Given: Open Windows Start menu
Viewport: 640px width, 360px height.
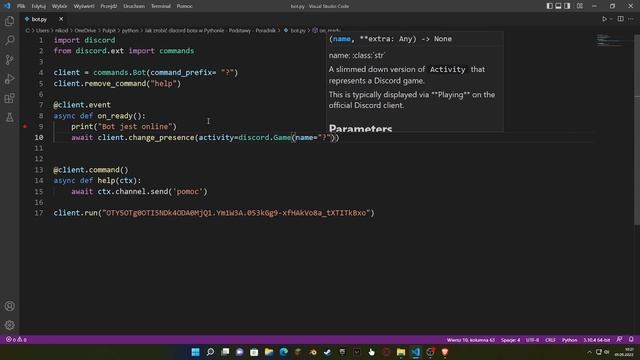Looking at the screenshot, I should point(196,352).
